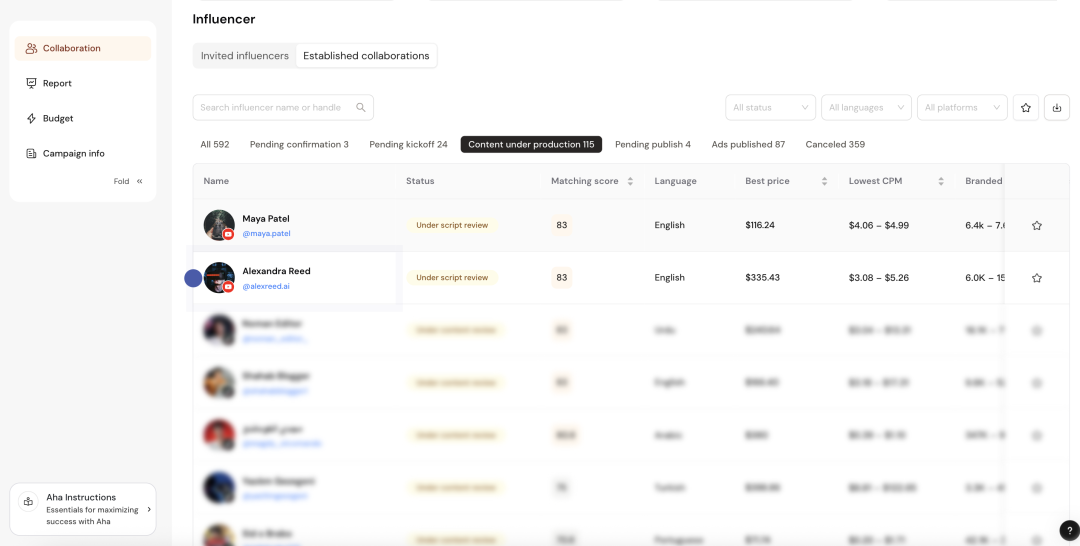Image resolution: width=1080 pixels, height=546 pixels.
Task: Click the download export icon button
Action: [1057, 107]
